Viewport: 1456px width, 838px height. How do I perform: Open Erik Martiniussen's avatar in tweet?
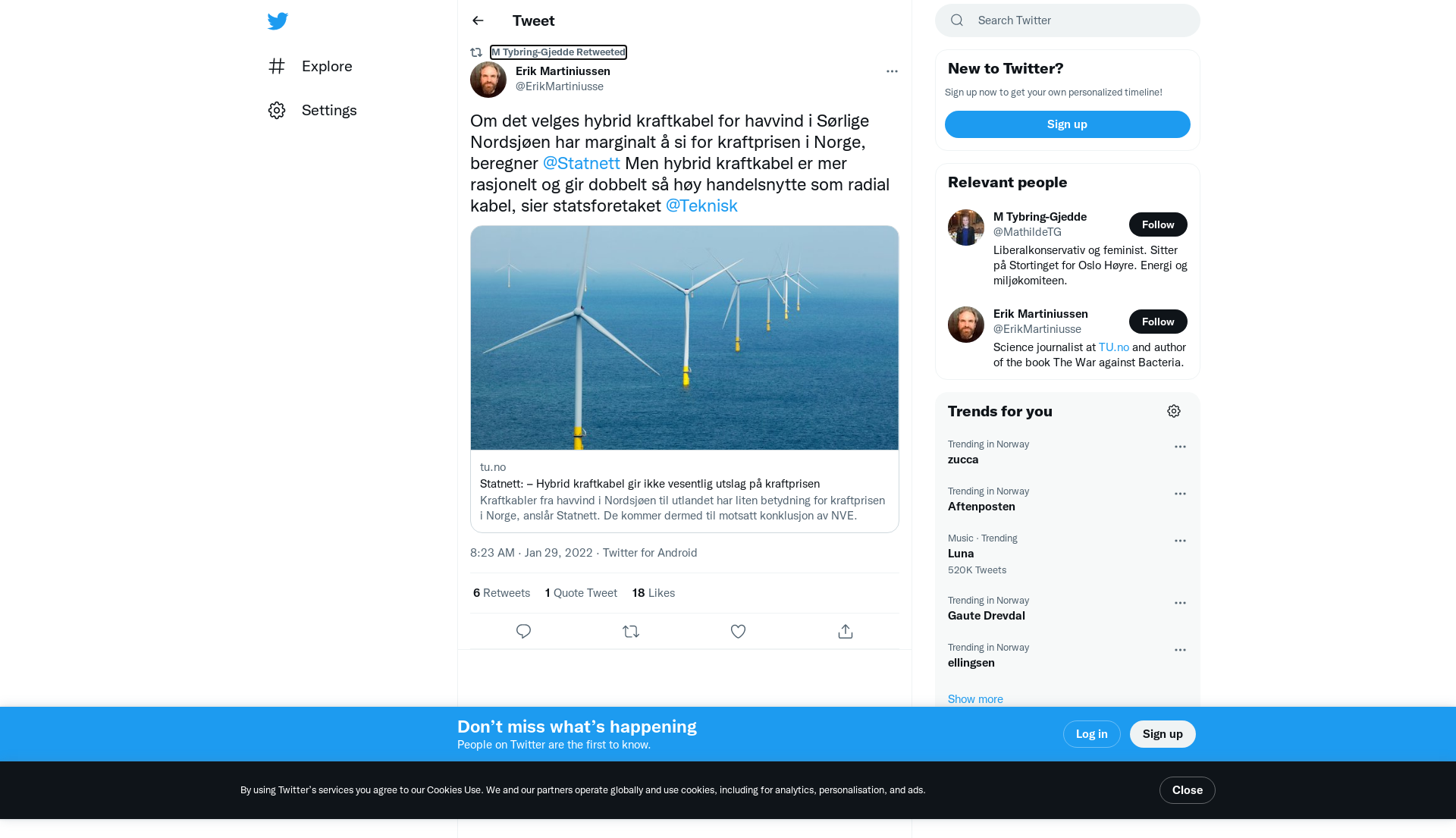[488, 80]
